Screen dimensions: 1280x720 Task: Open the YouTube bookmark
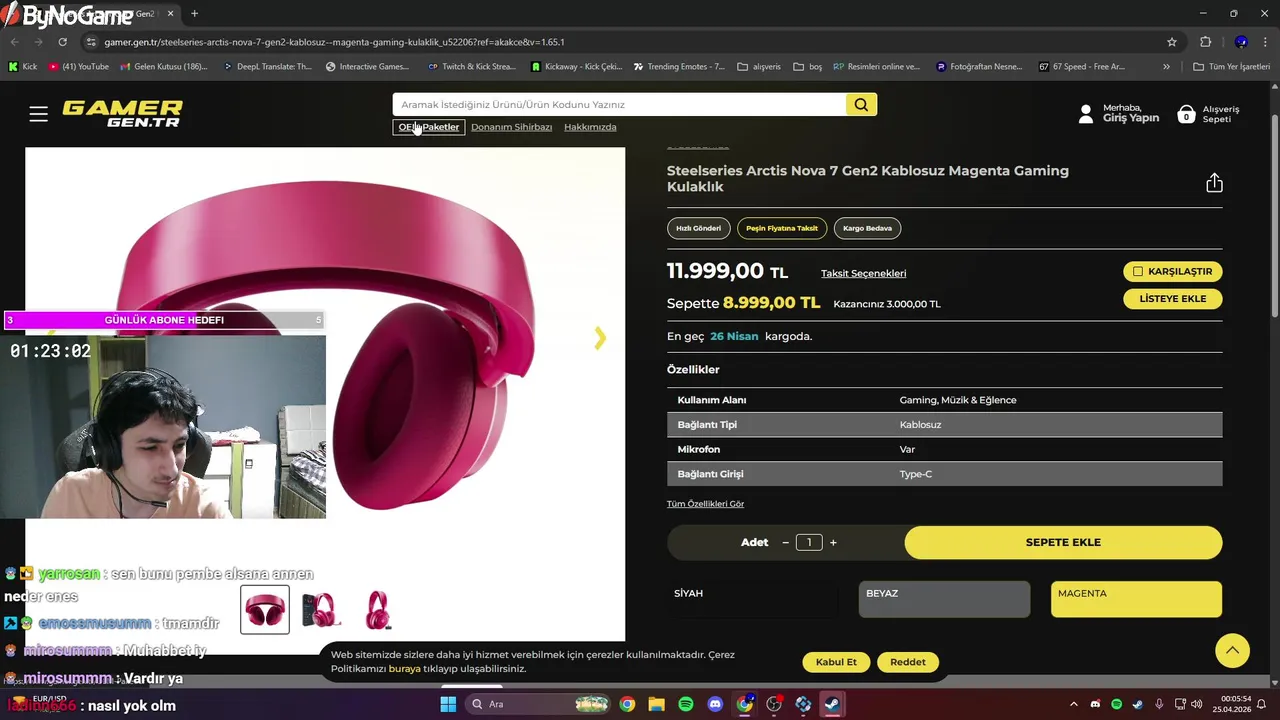[x=78, y=67]
